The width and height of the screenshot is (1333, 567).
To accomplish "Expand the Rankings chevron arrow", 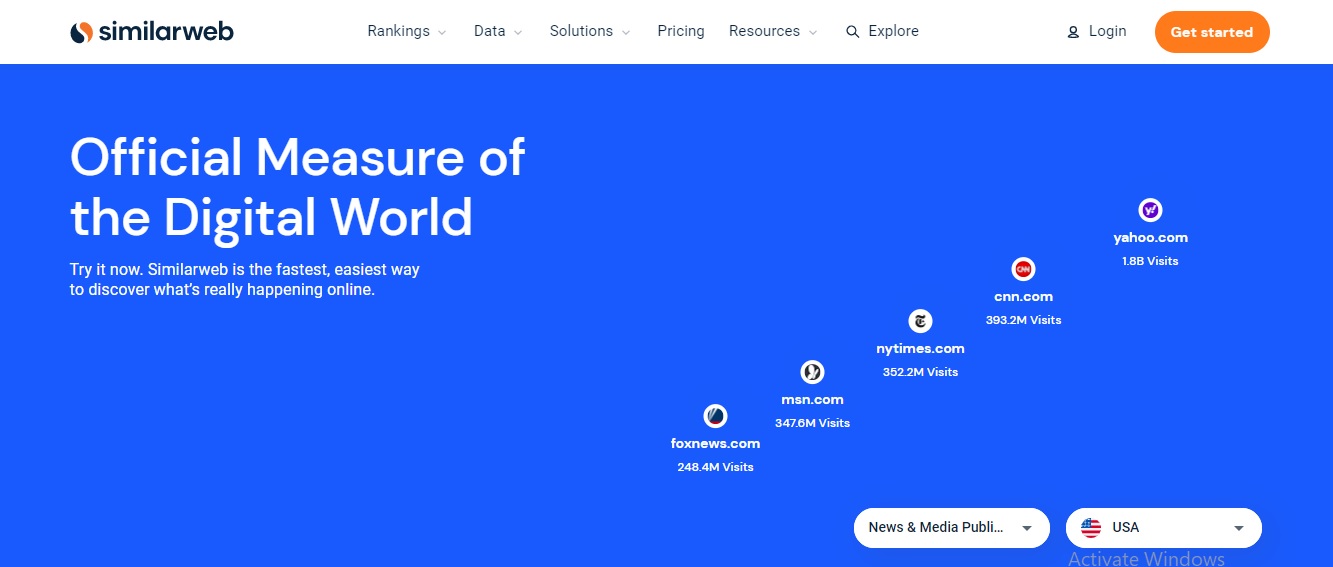I will coord(442,33).
